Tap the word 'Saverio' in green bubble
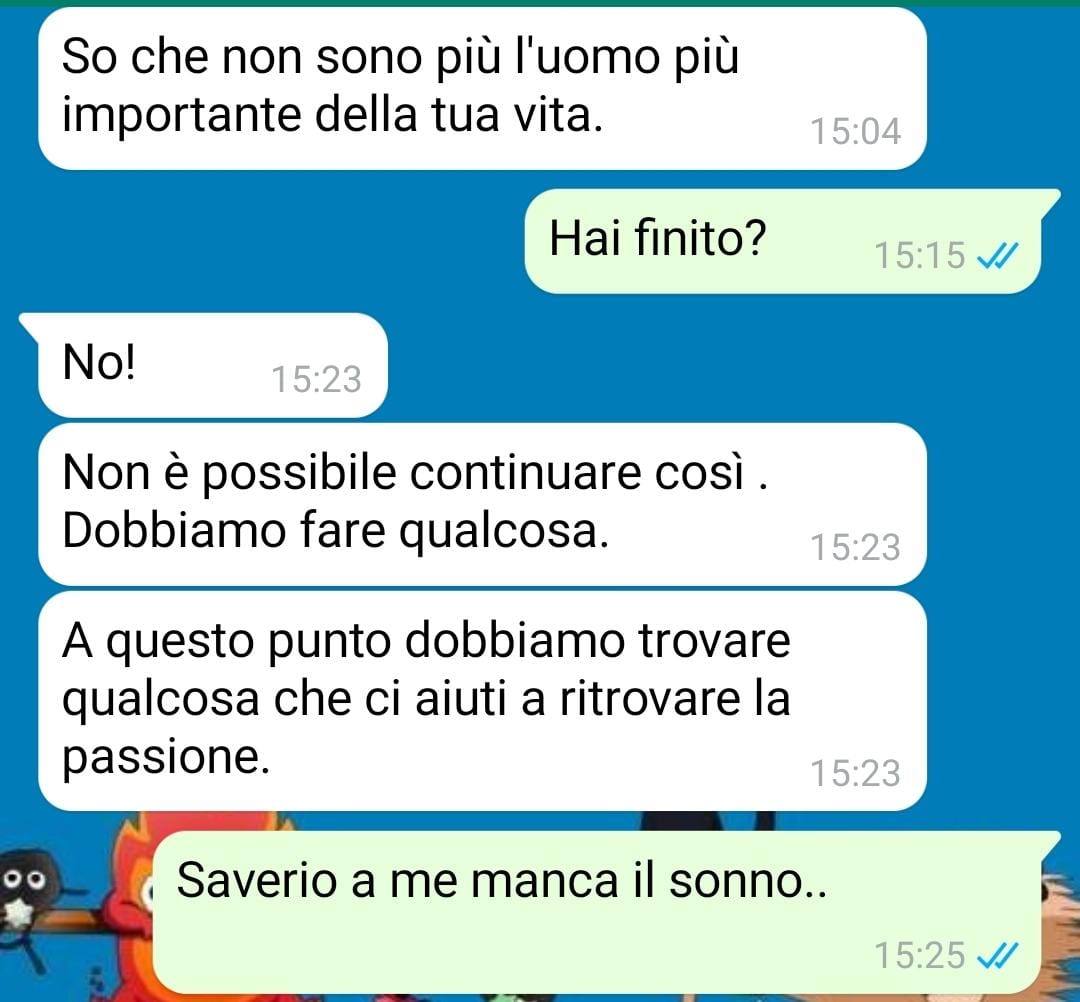This screenshot has height=1002, width=1080. [x=258, y=881]
